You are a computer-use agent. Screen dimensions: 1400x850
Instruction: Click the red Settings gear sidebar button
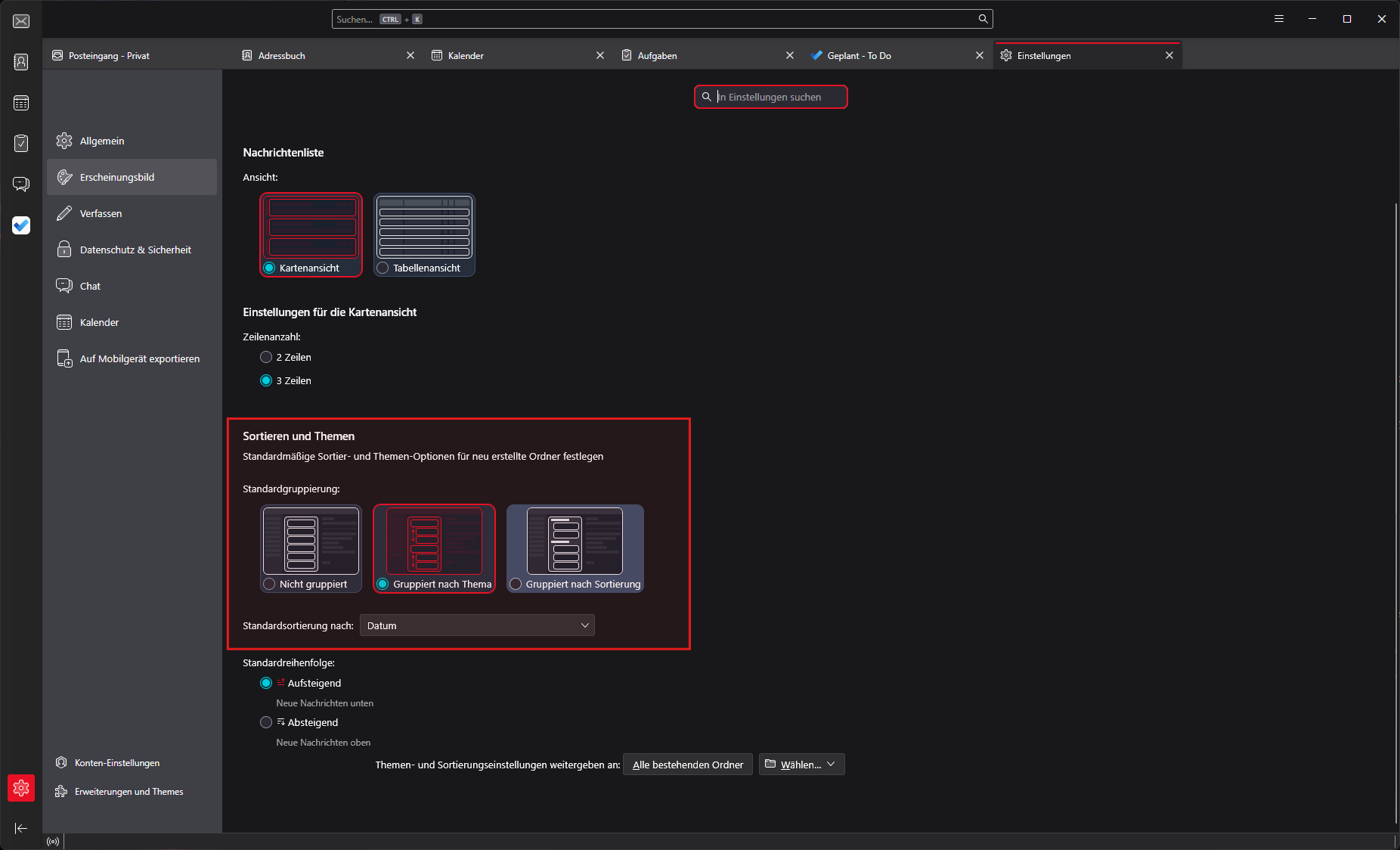coord(21,788)
